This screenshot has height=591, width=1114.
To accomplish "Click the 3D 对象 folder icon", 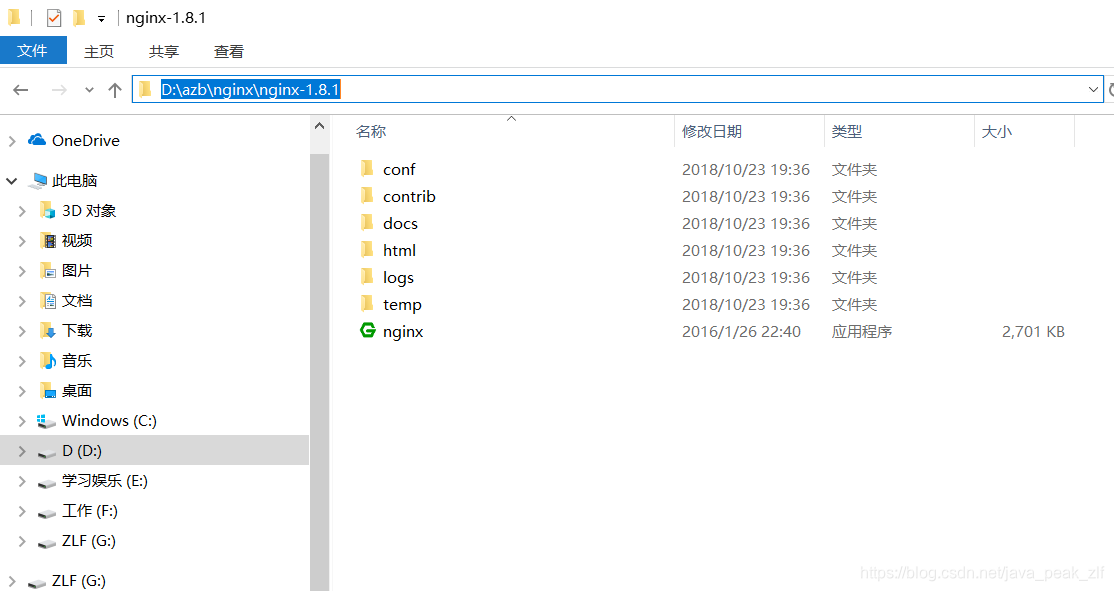I will point(47,210).
